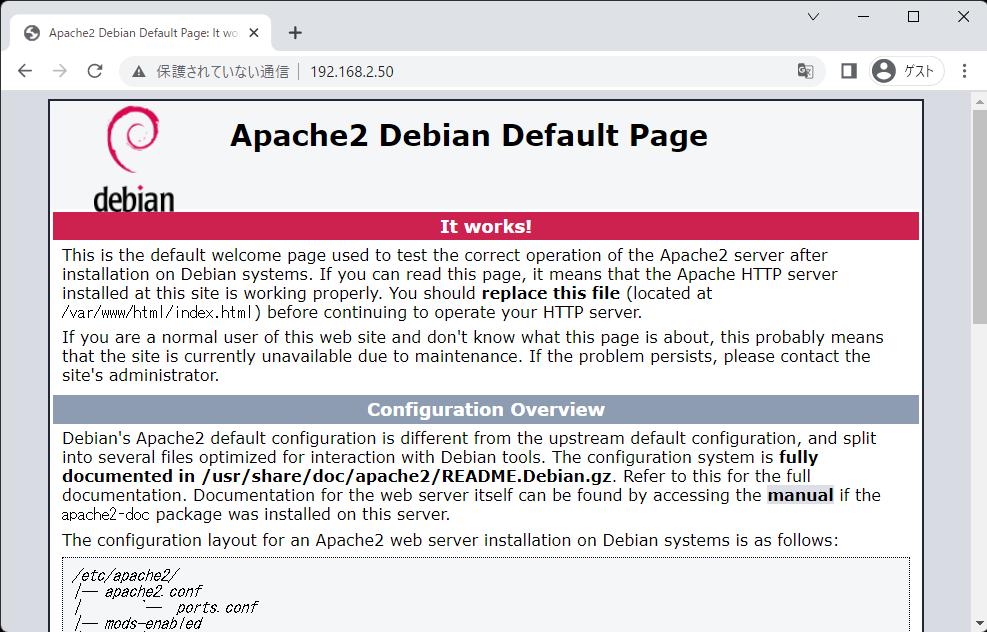Click the apache2.conf line in tree
This screenshot has height=632, width=987.
[x=153, y=592]
